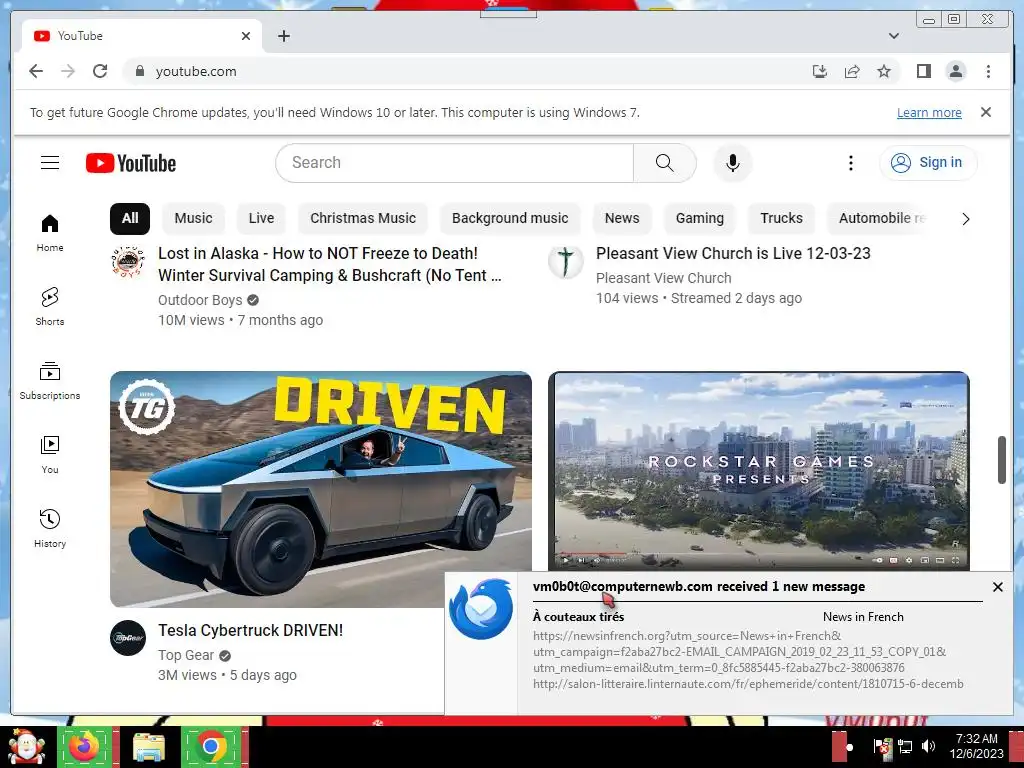Open Firefox from the taskbar
This screenshot has height=768, width=1024.
(x=84, y=746)
